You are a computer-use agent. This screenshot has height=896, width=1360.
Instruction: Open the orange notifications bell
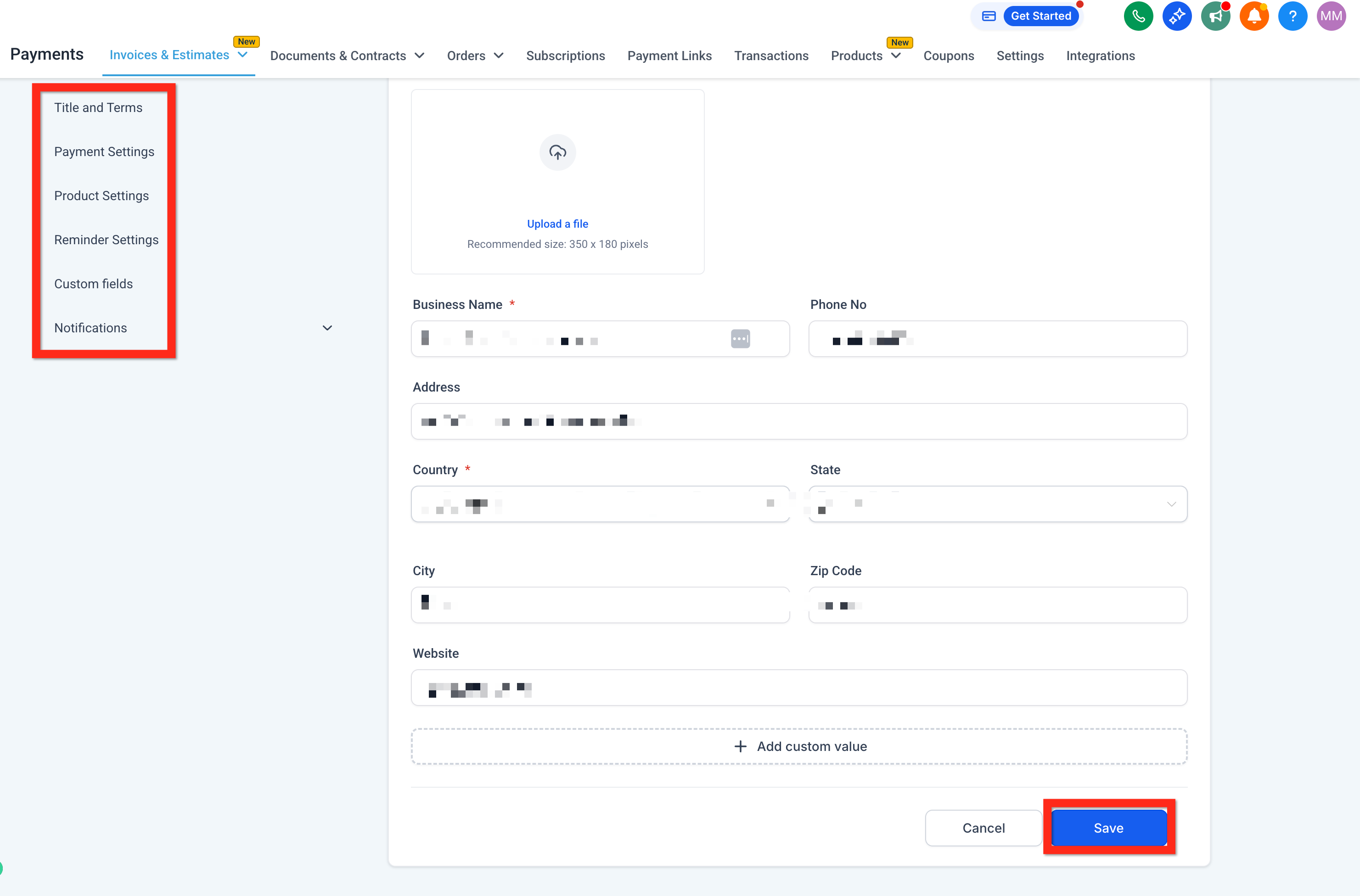tap(1254, 16)
